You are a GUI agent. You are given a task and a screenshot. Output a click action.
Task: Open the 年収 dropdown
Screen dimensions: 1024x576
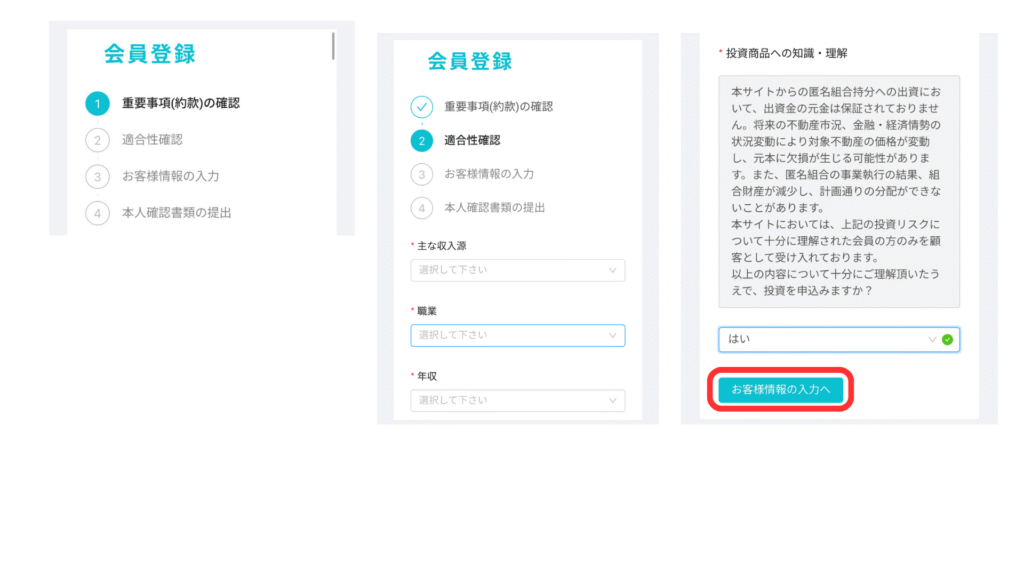[x=518, y=400]
